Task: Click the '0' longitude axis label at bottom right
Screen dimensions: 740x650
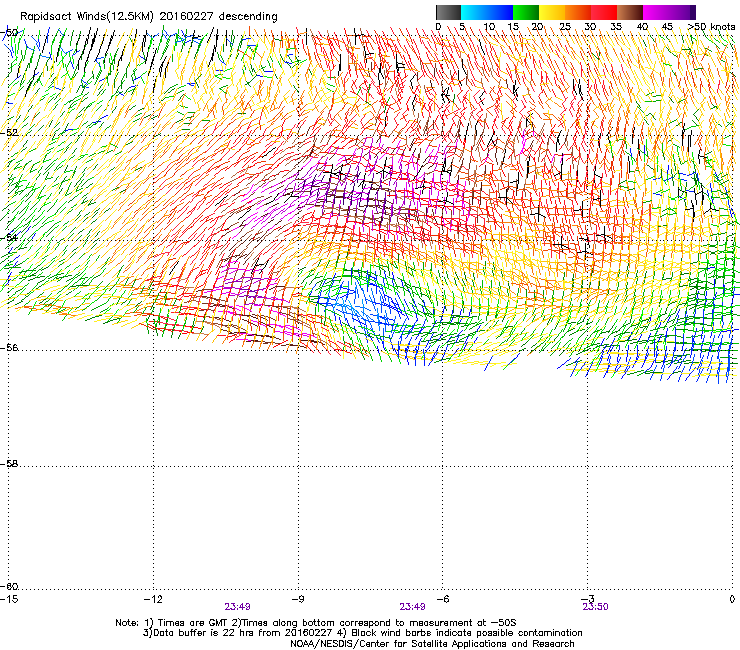Action: click(x=732, y=599)
